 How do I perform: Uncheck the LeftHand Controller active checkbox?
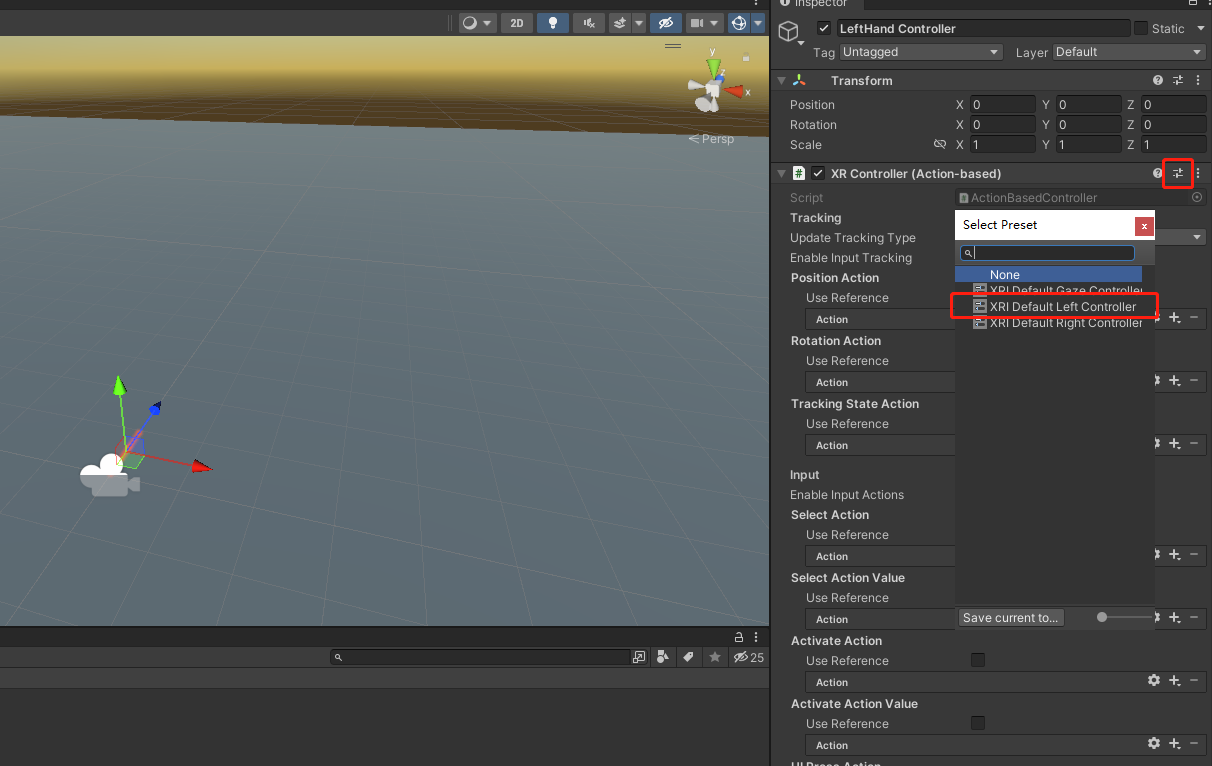tap(824, 28)
